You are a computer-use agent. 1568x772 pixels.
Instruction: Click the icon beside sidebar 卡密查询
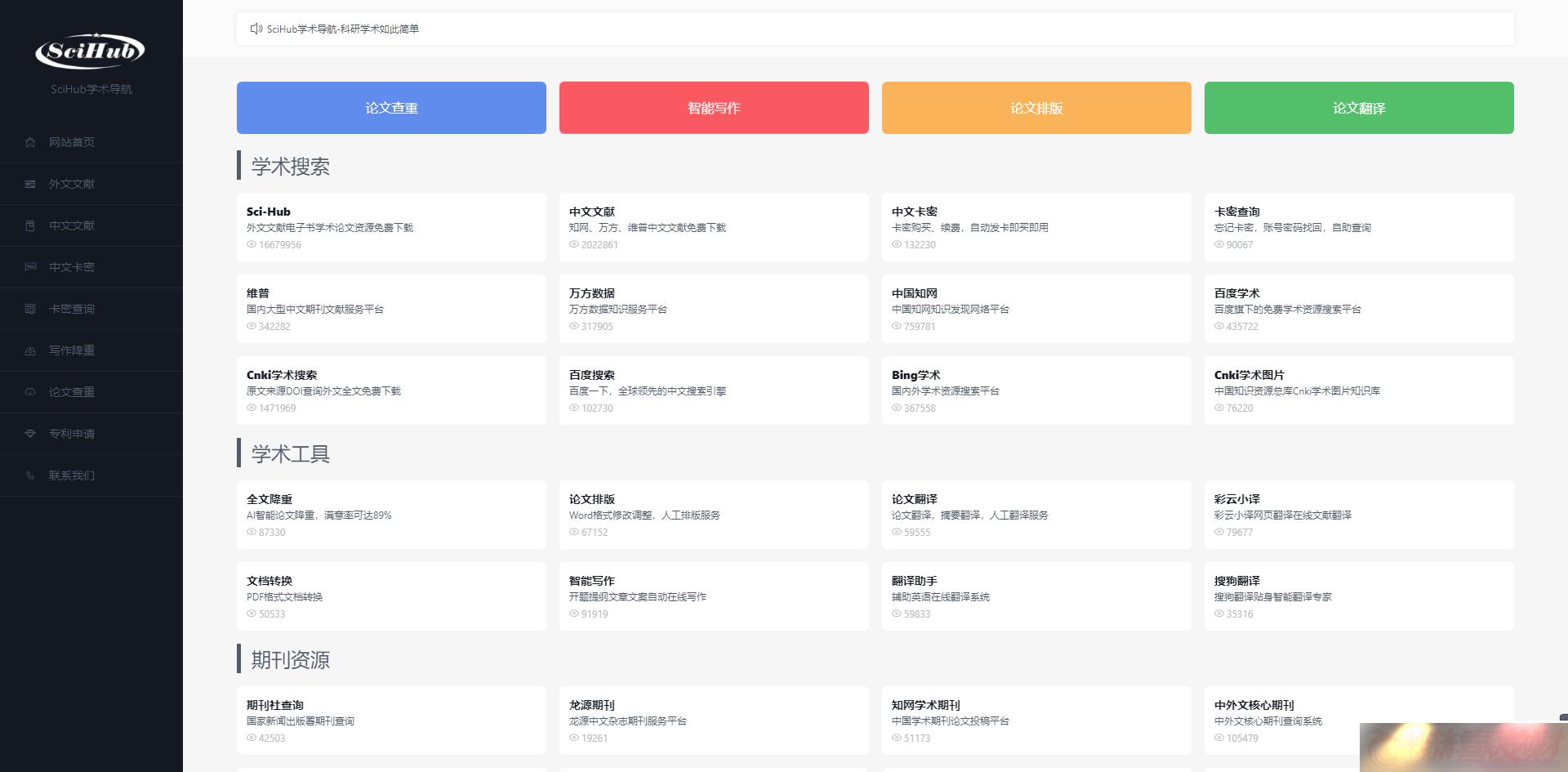[x=30, y=309]
